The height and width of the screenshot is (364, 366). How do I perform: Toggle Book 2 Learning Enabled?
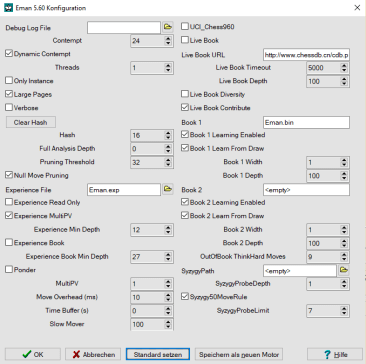[x=185, y=202]
